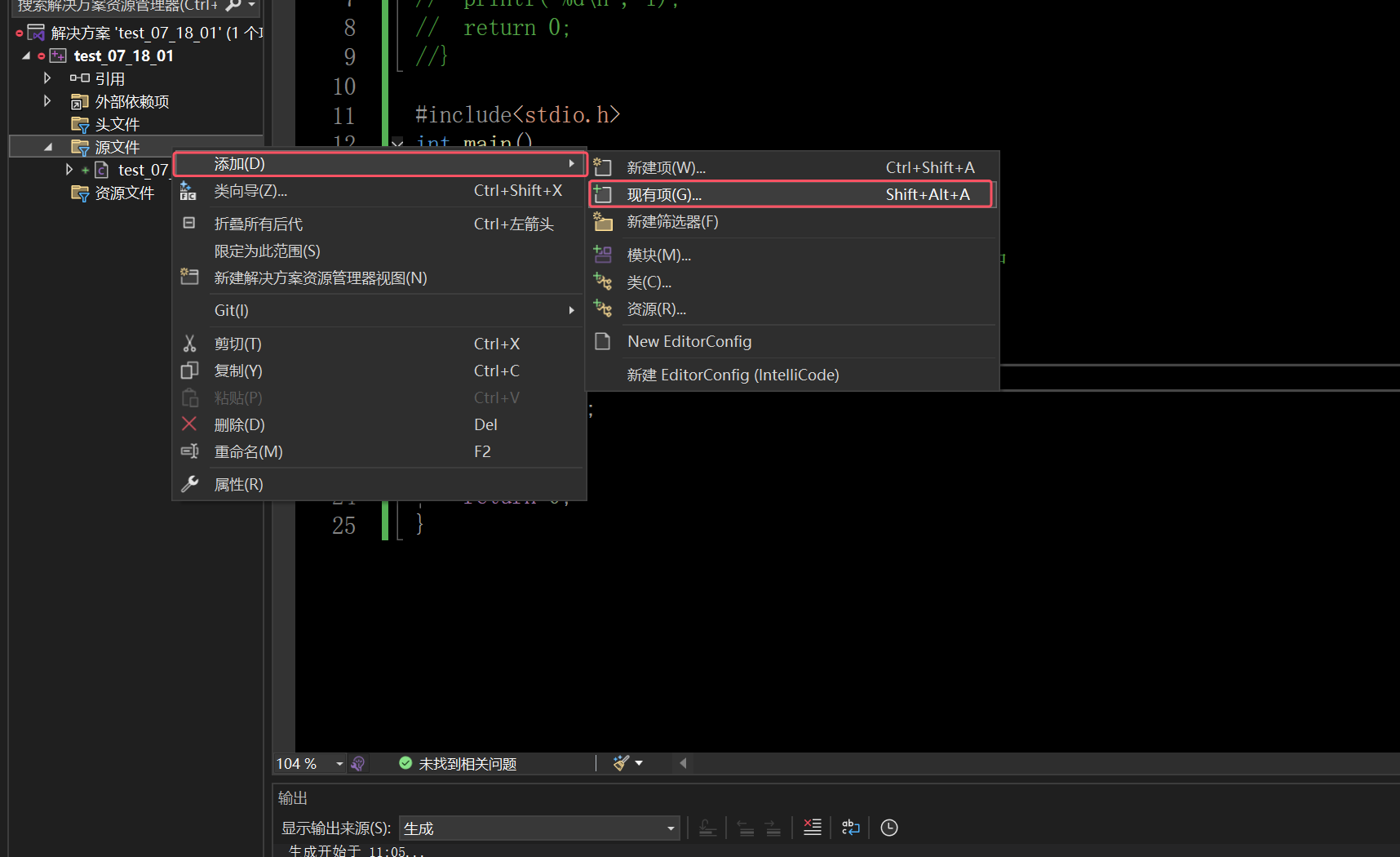Click the 头文件 filter folder icon
Image resolution: width=1400 pixels, height=857 pixels.
pyautogui.click(x=80, y=124)
